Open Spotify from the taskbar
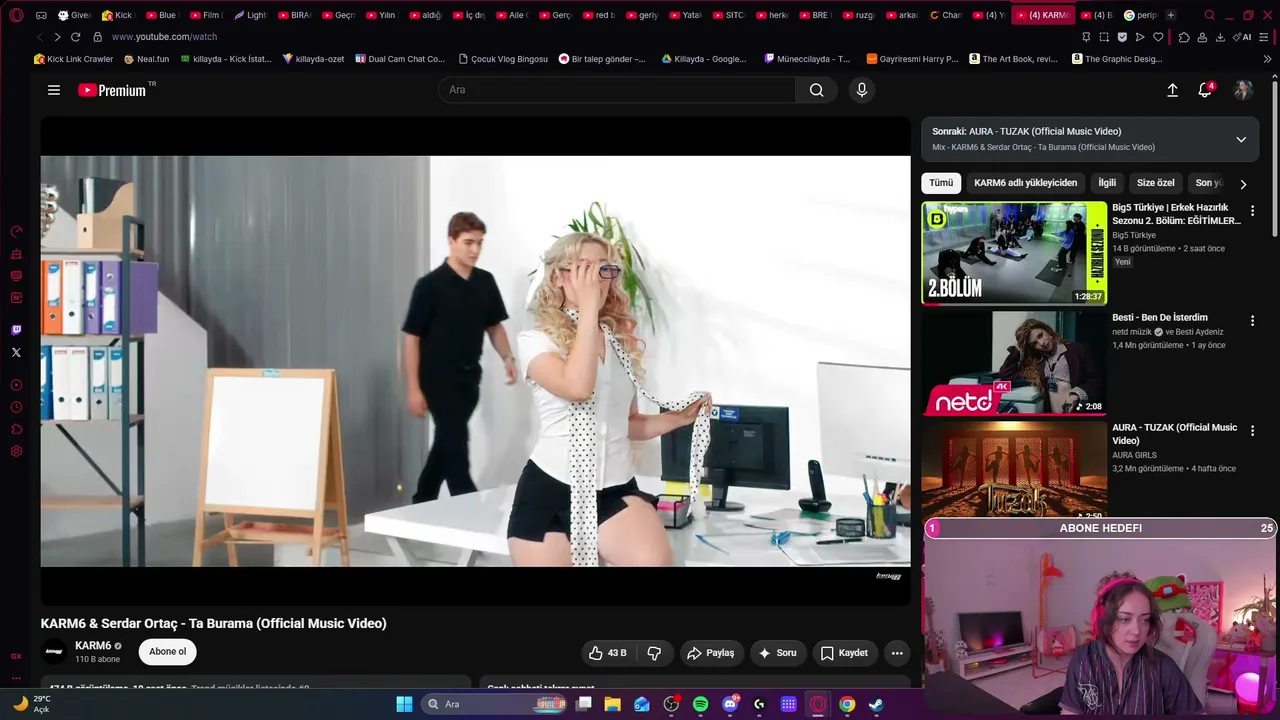Image resolution: width=1280 pixels, height=720 pixels. [x=700, y=704]
